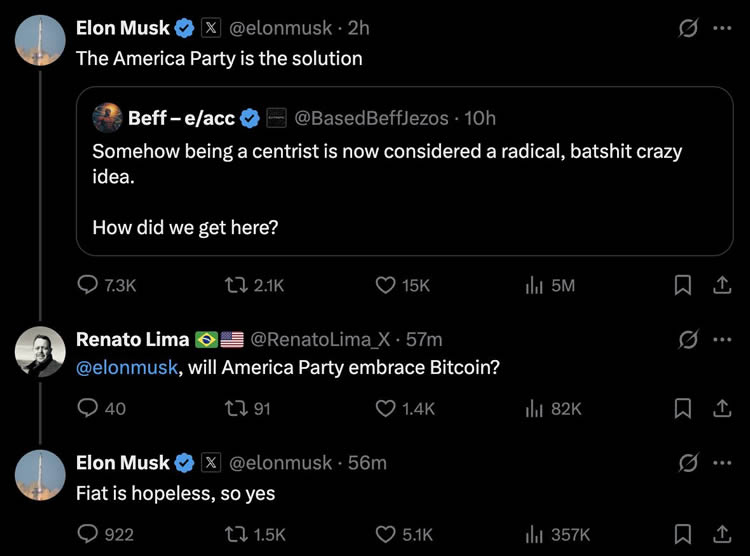Screen dimensions: 750x556
Task: Like the 'Fiat is hopeless' reply
Action: [x=386, y=534]
